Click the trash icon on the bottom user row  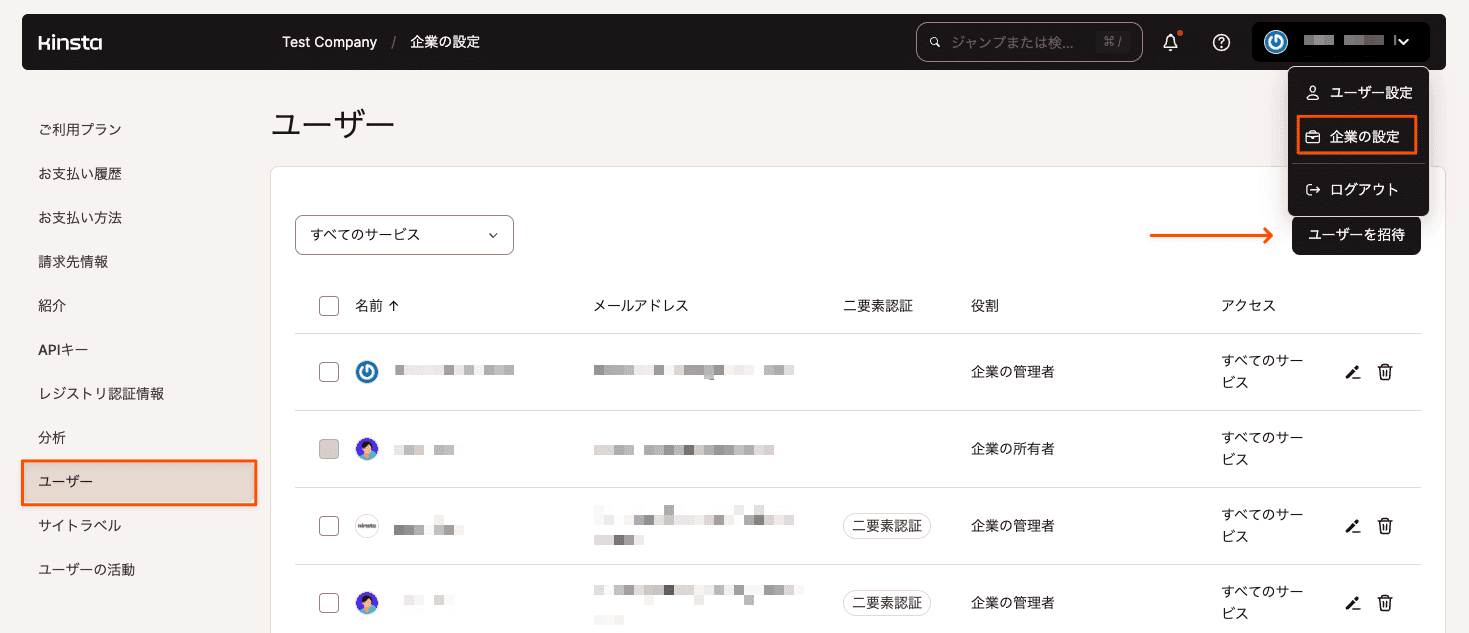(x=1385, y=602)
